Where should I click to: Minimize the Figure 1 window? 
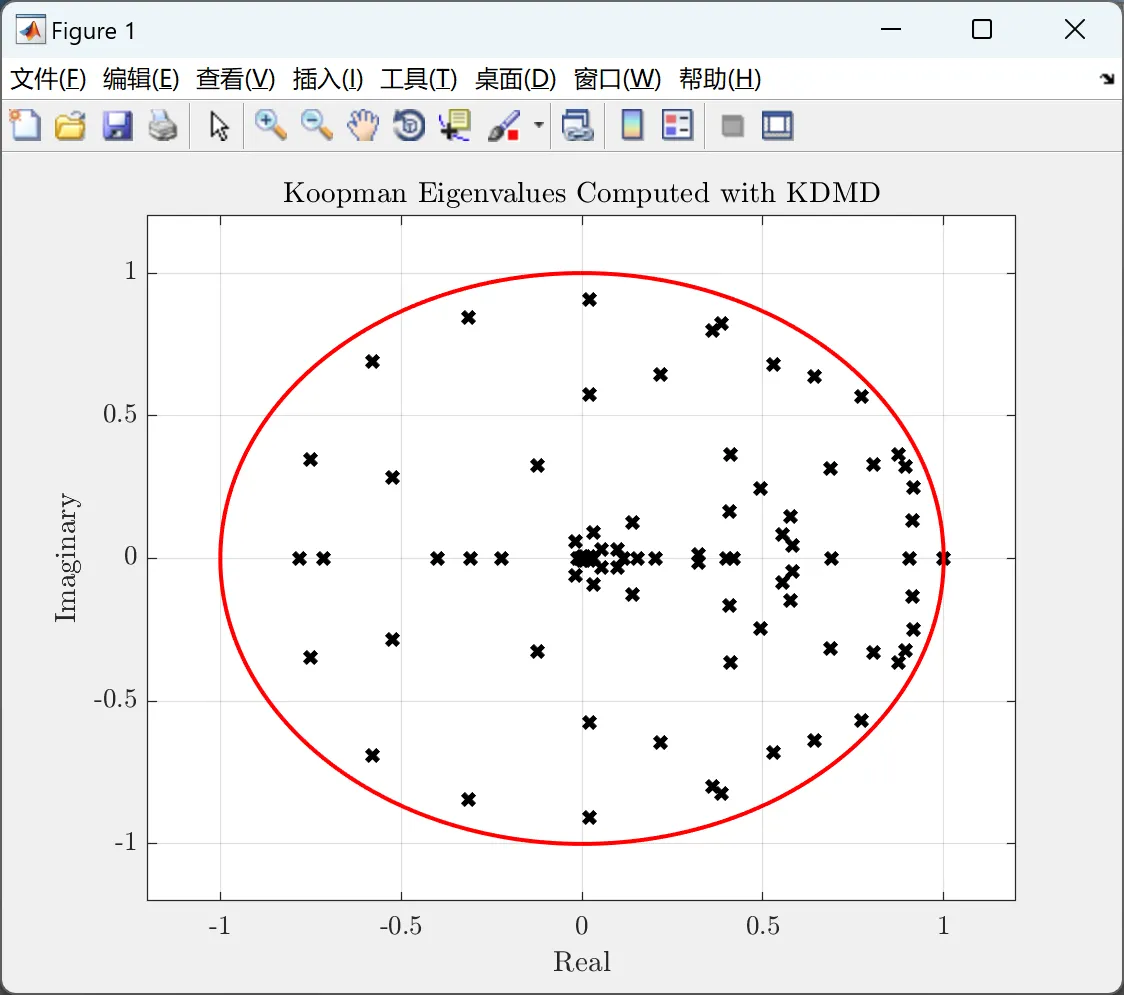(890, 29)
